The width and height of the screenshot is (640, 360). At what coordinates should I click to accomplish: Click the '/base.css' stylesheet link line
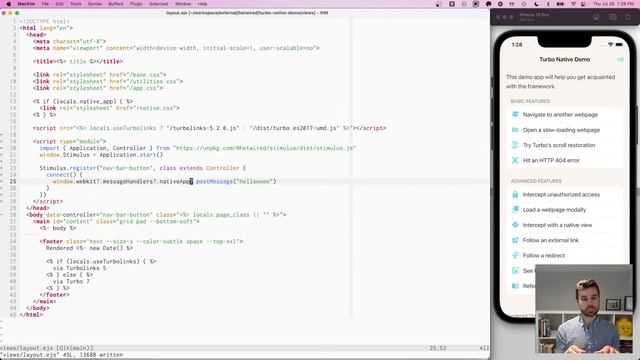coord(100,75)
